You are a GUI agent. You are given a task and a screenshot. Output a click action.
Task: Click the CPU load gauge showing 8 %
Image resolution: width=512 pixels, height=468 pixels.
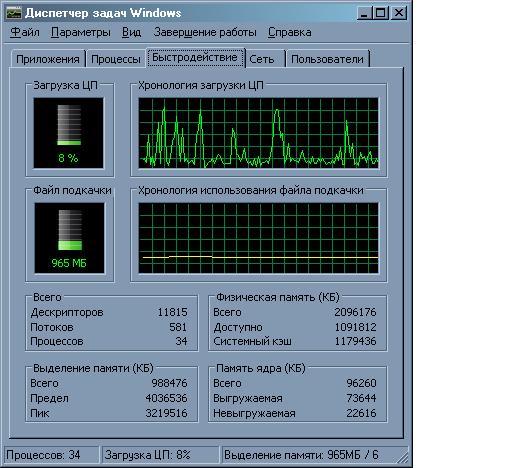pyautogui.click(x=69, y=133)
